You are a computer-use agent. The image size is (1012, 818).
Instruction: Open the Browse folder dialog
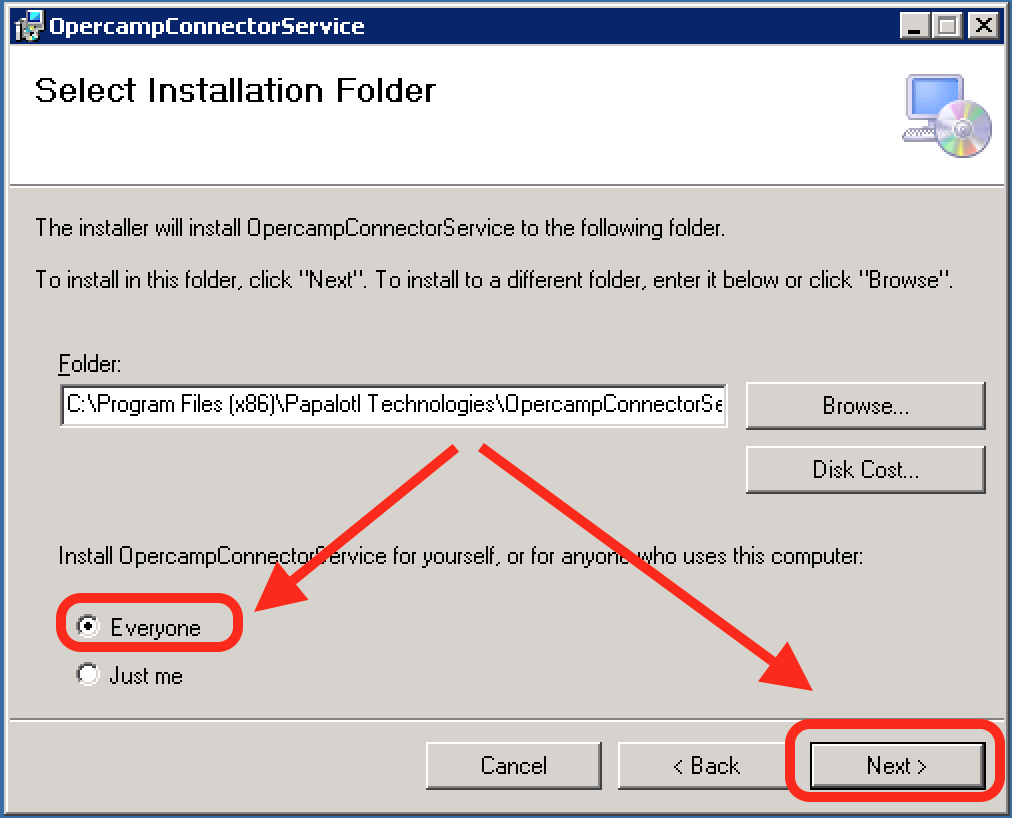click(x=865, y=406)
